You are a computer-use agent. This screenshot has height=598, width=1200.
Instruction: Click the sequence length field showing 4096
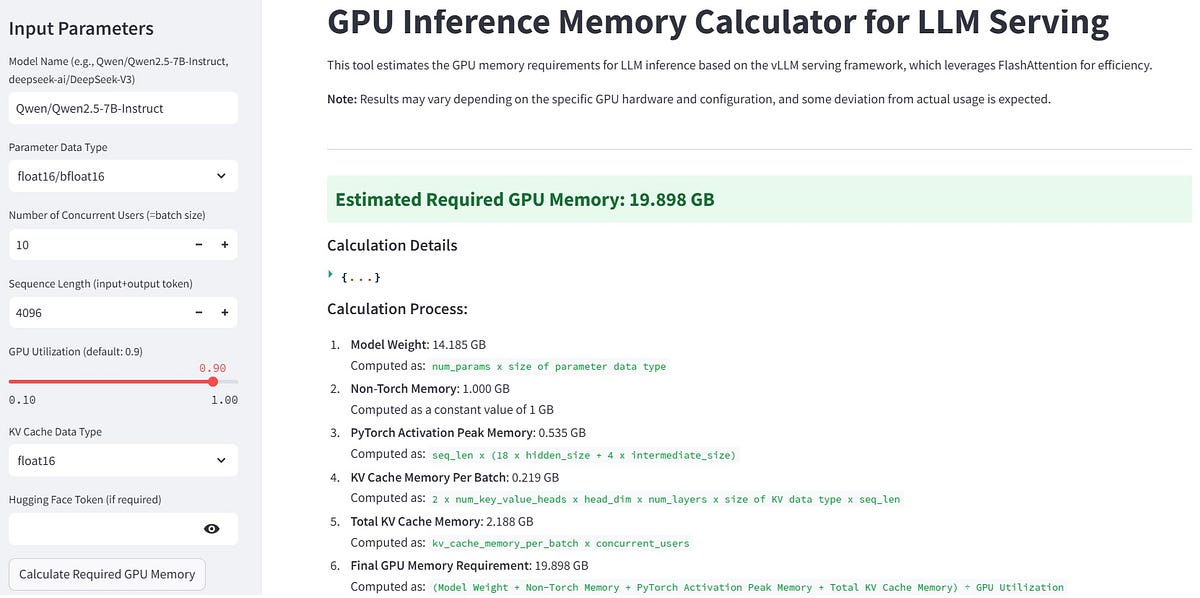[90, 312]
